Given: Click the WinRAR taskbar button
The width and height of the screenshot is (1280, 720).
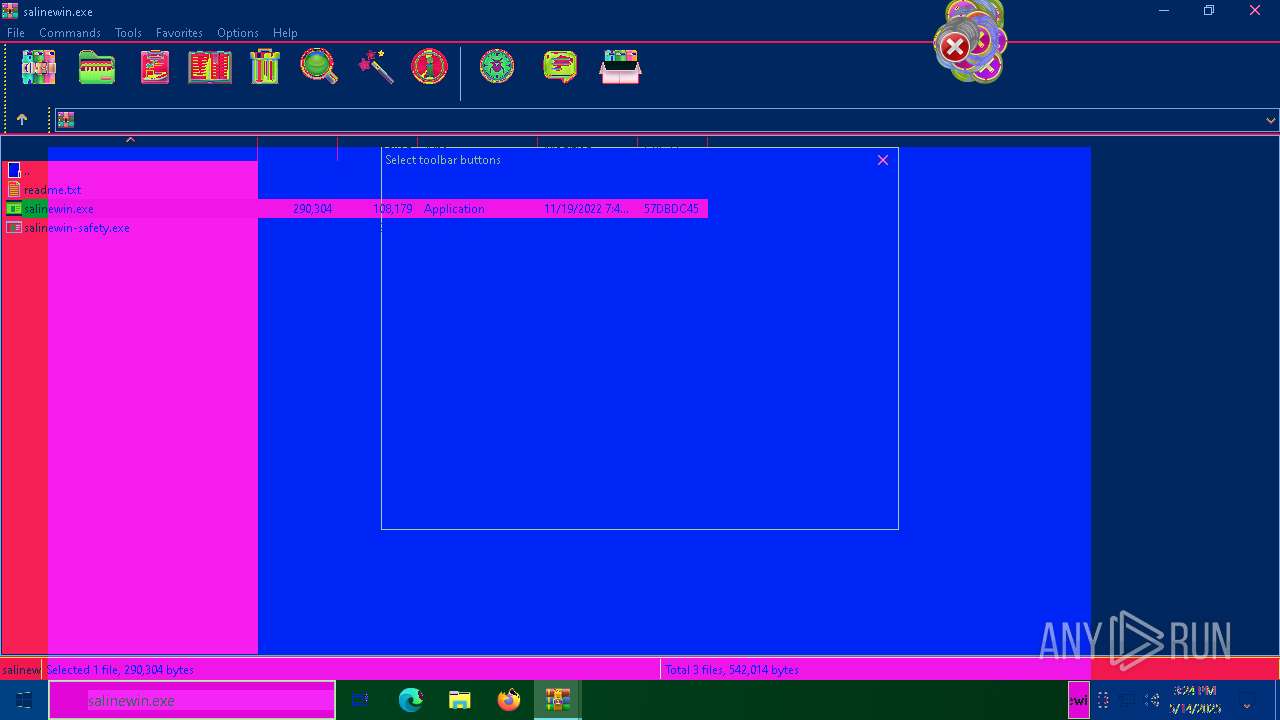Looking at the screenshot, I should pos(557,700).
